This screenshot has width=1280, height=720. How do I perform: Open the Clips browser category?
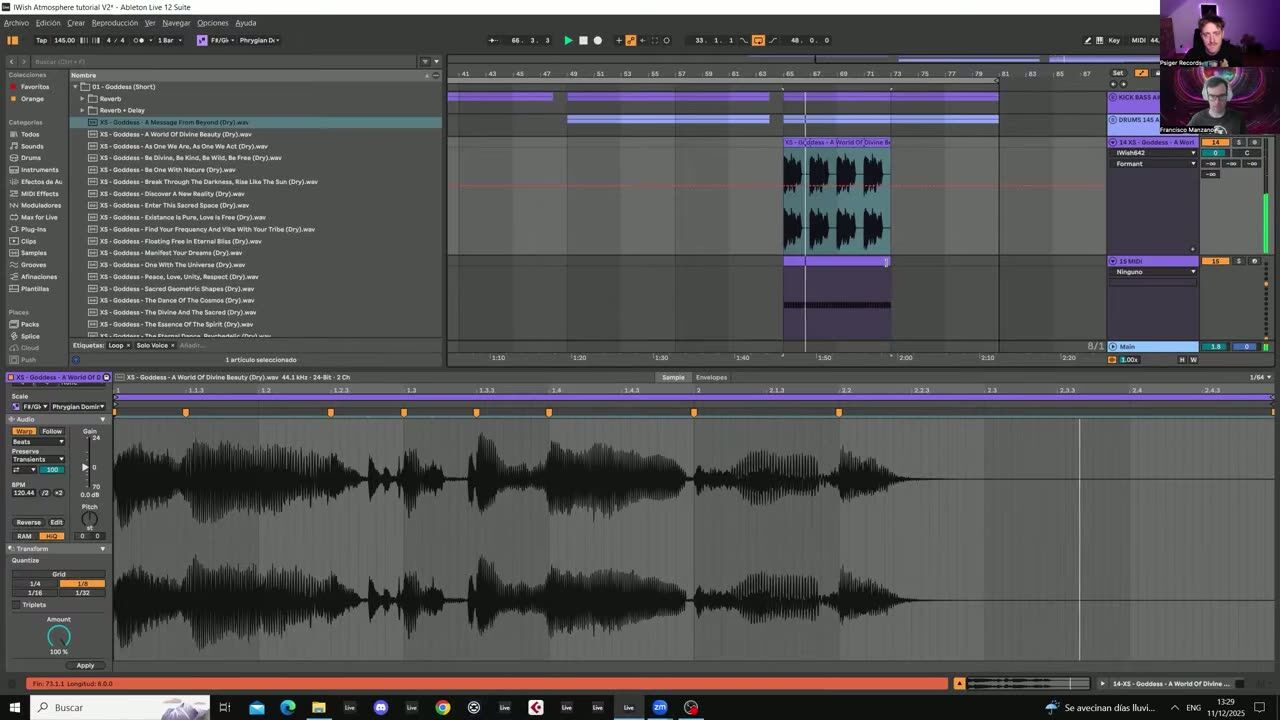point(29,241)
